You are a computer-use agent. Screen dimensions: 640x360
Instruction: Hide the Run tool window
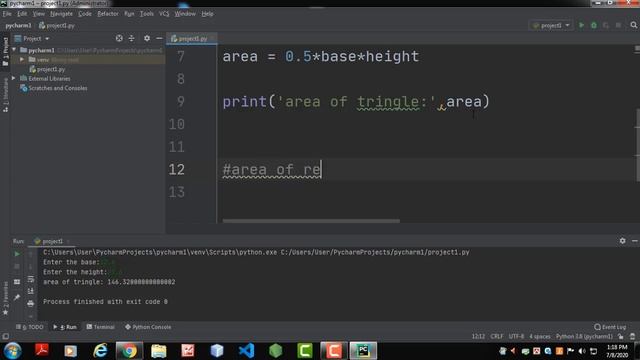635,241
